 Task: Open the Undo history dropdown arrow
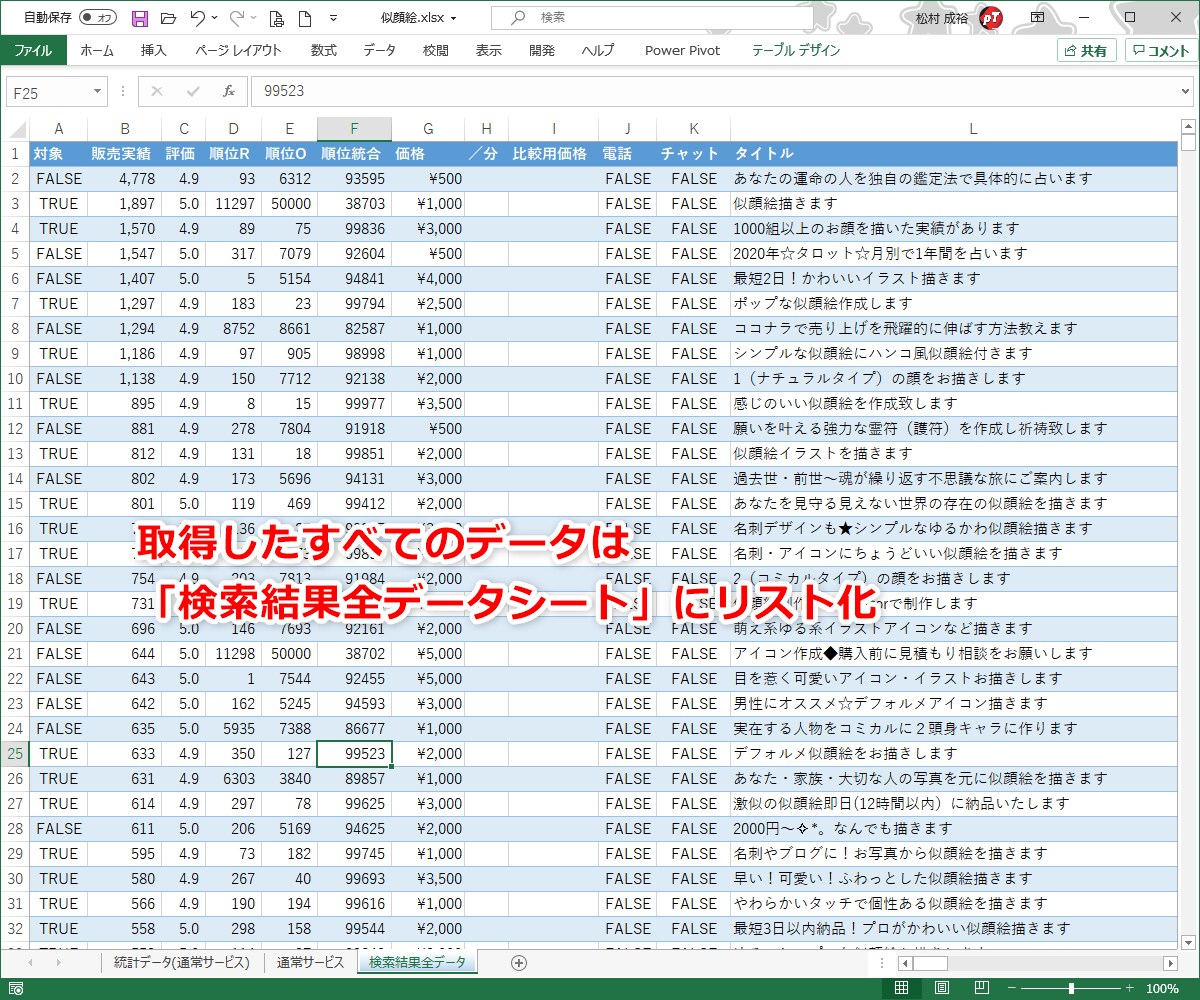[216, 18]
